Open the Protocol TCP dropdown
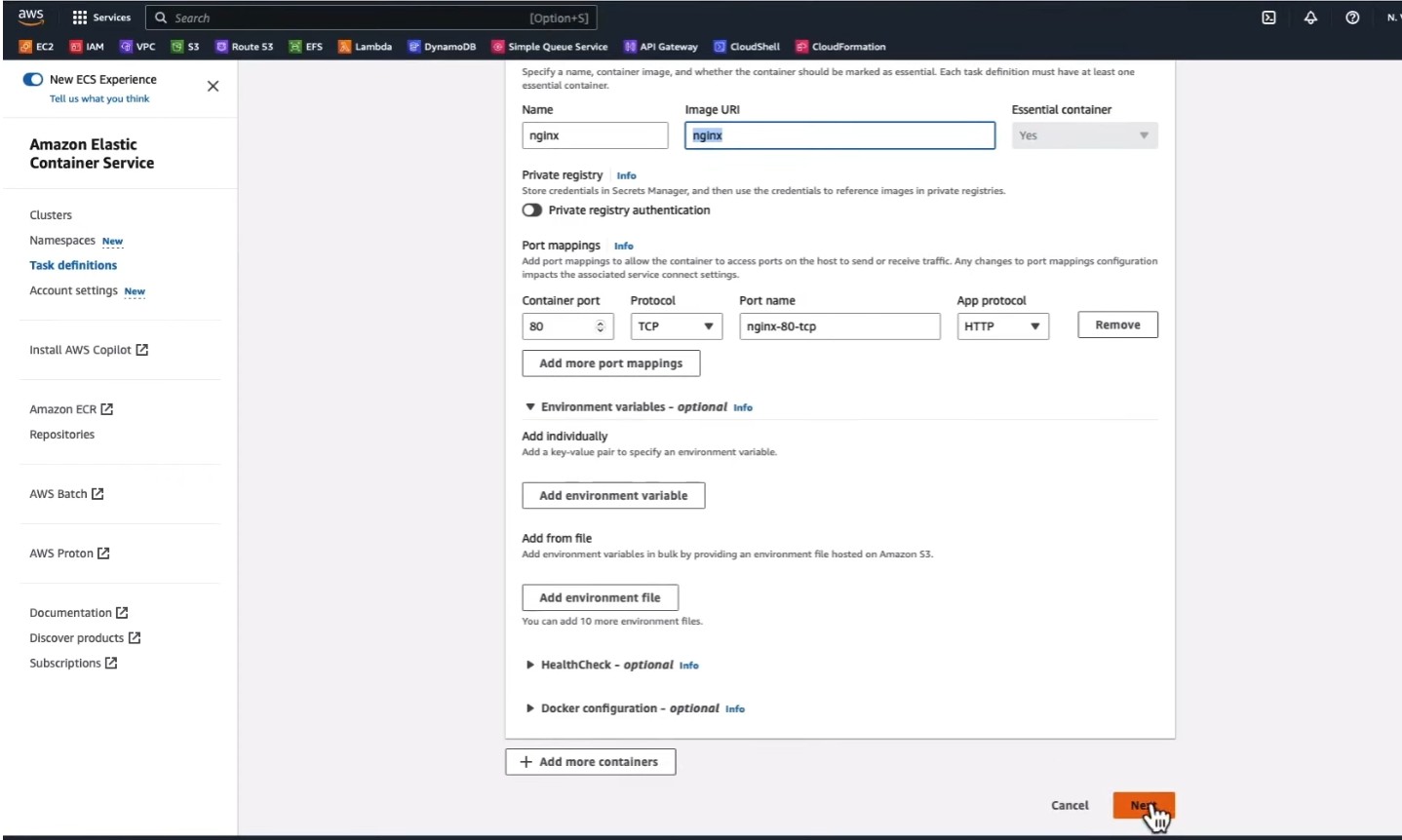The image size is (1402, 840). [676, 326]
